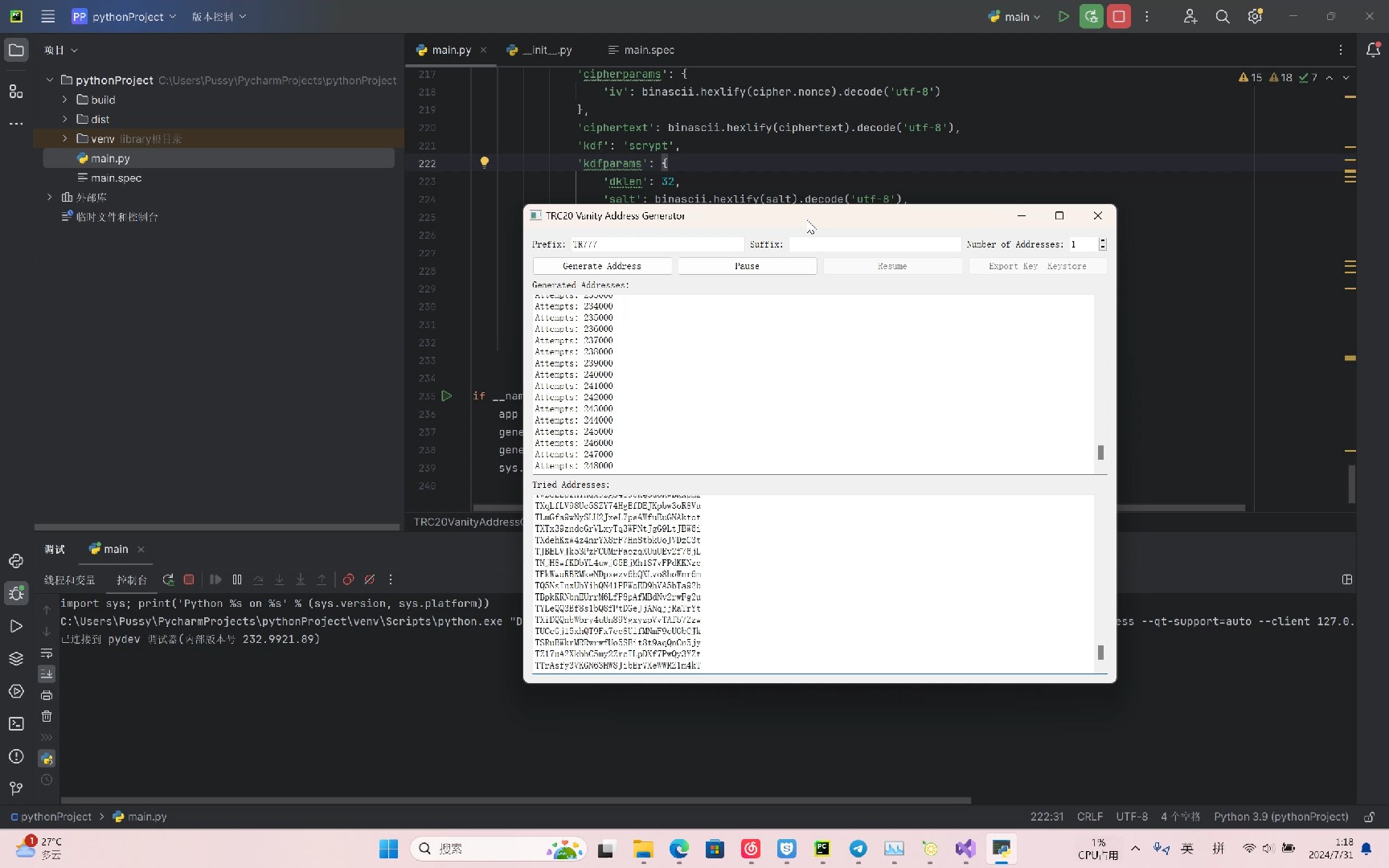Clear console with trash can icon
This screenshot has height=868, width=1389.
pos(47,716)
